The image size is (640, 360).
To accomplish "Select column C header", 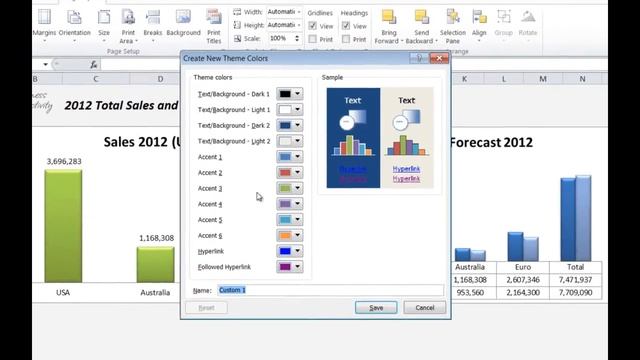I will click(x=96, y=79).
